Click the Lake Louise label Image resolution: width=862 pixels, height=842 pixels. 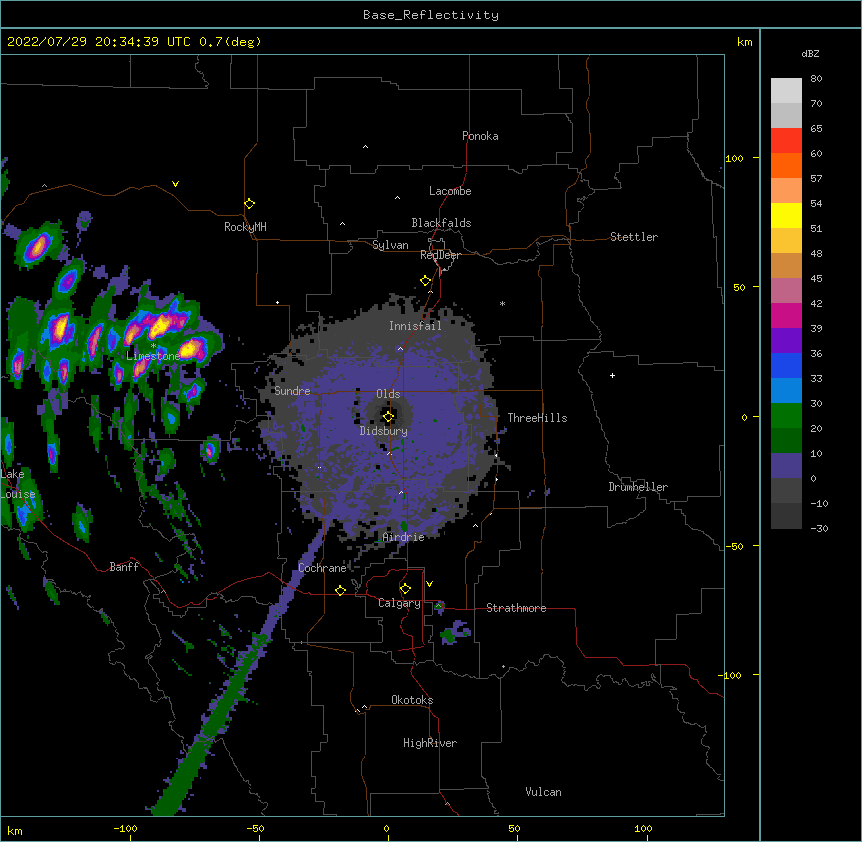18,484
